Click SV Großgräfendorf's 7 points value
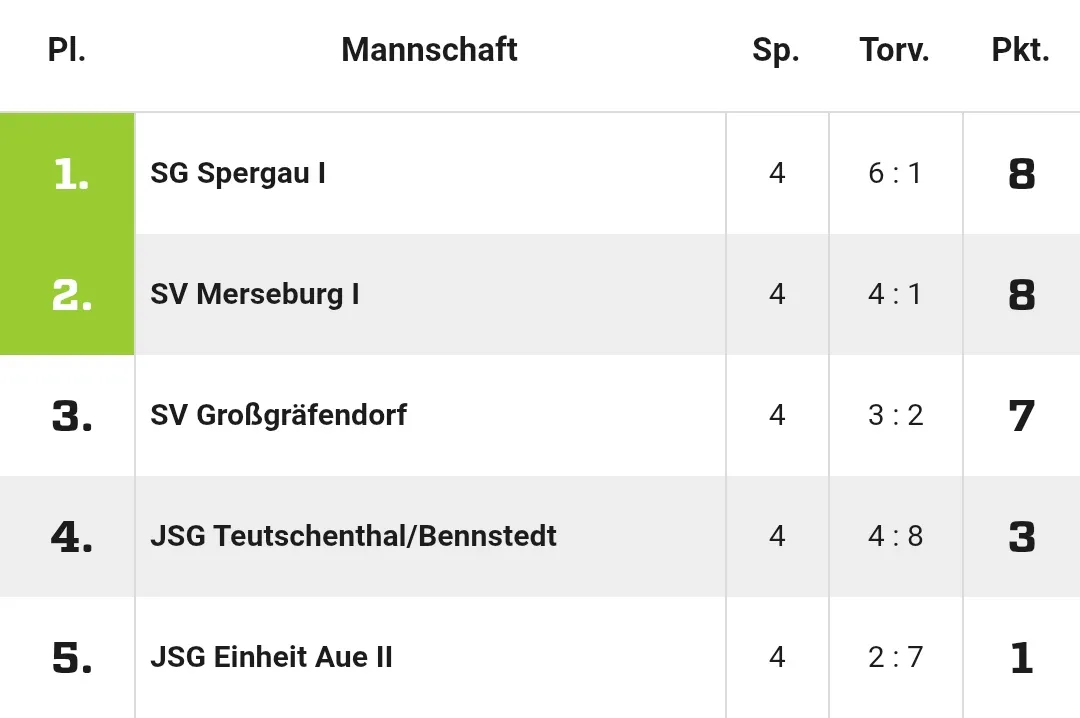 tap(1021, 415)
